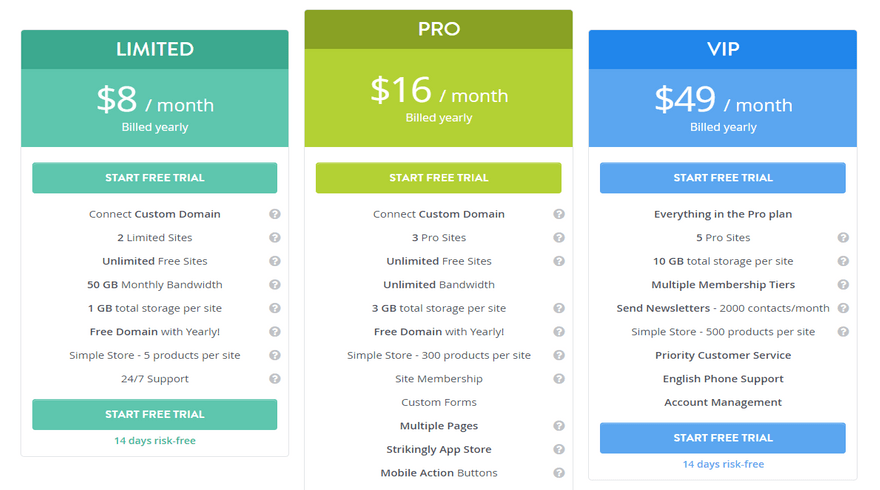The image size is (880, 490).
Task: Start free trial from Limited plan top button
Action: 155,178
